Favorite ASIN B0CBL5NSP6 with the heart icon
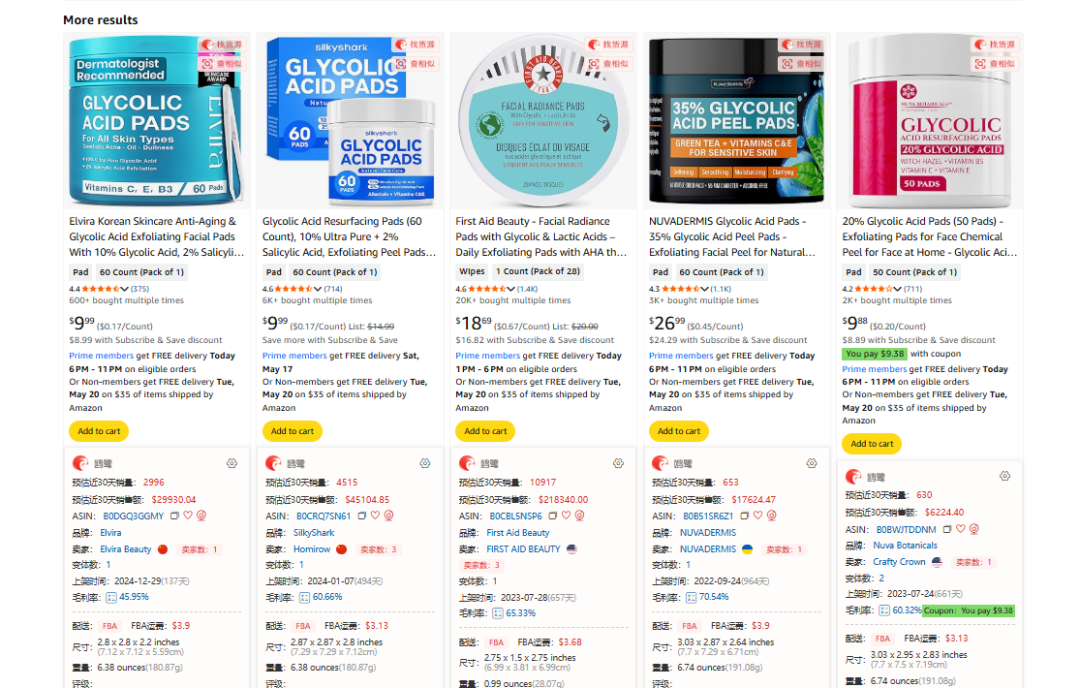Screen dimensions: 1080x688 566,516
